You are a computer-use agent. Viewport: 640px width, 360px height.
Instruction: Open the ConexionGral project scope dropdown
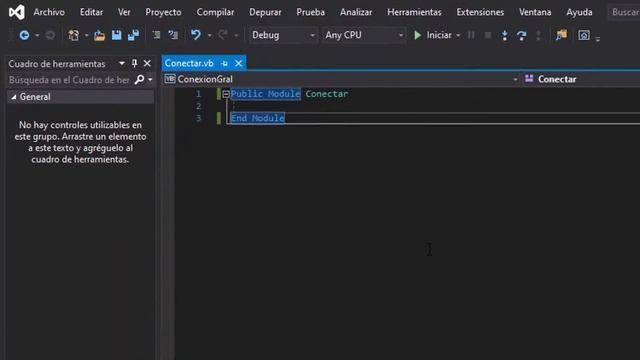516,79
